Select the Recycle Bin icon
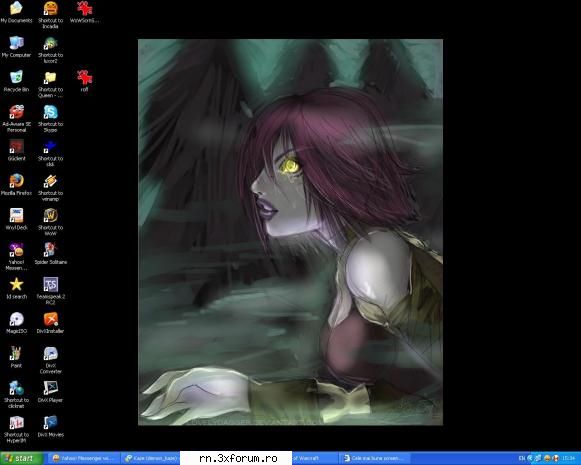Screen dimensions: 581x465 tap(16, 82)
